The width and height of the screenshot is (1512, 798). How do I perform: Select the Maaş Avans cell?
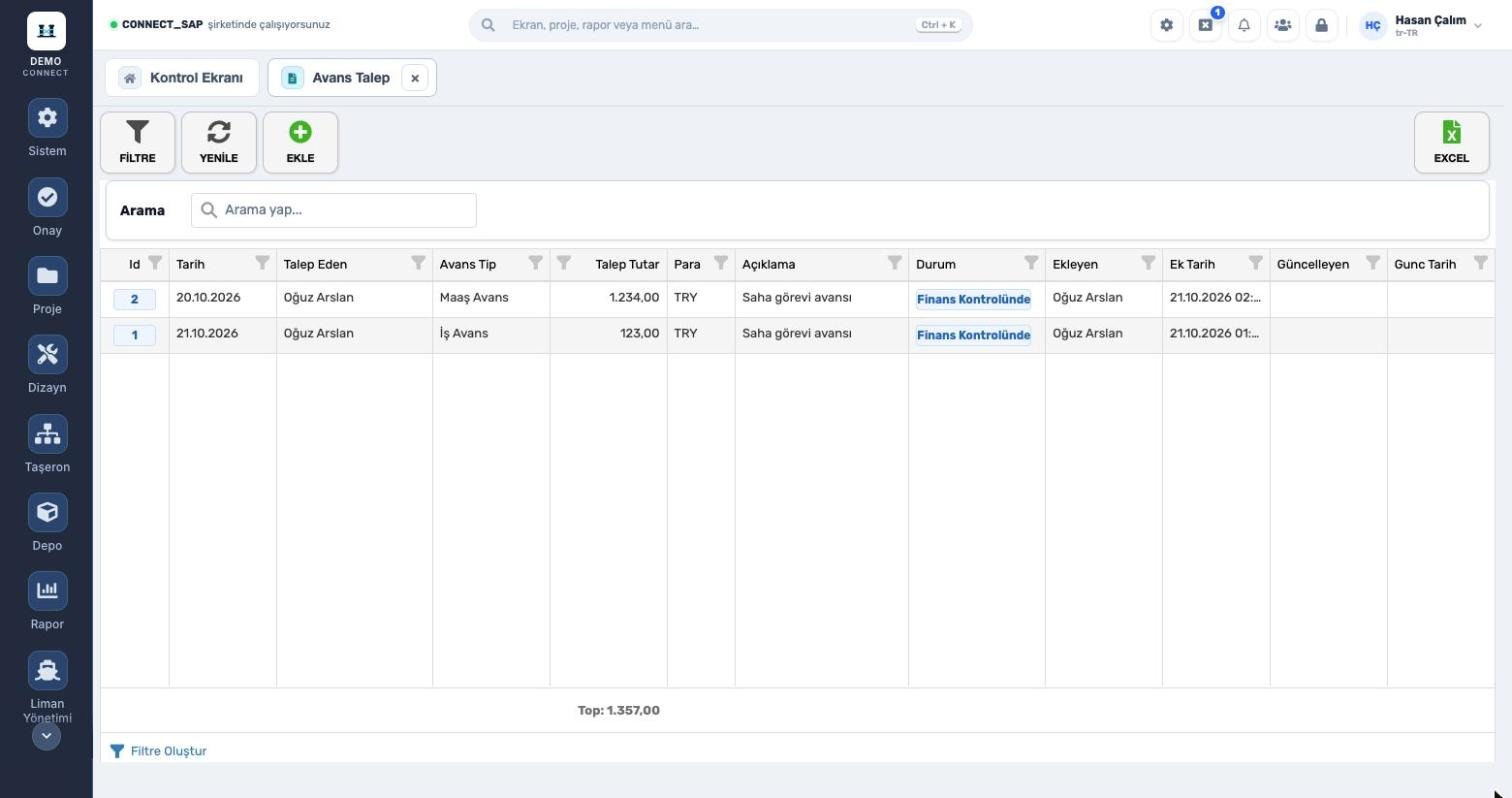(491, 299)
